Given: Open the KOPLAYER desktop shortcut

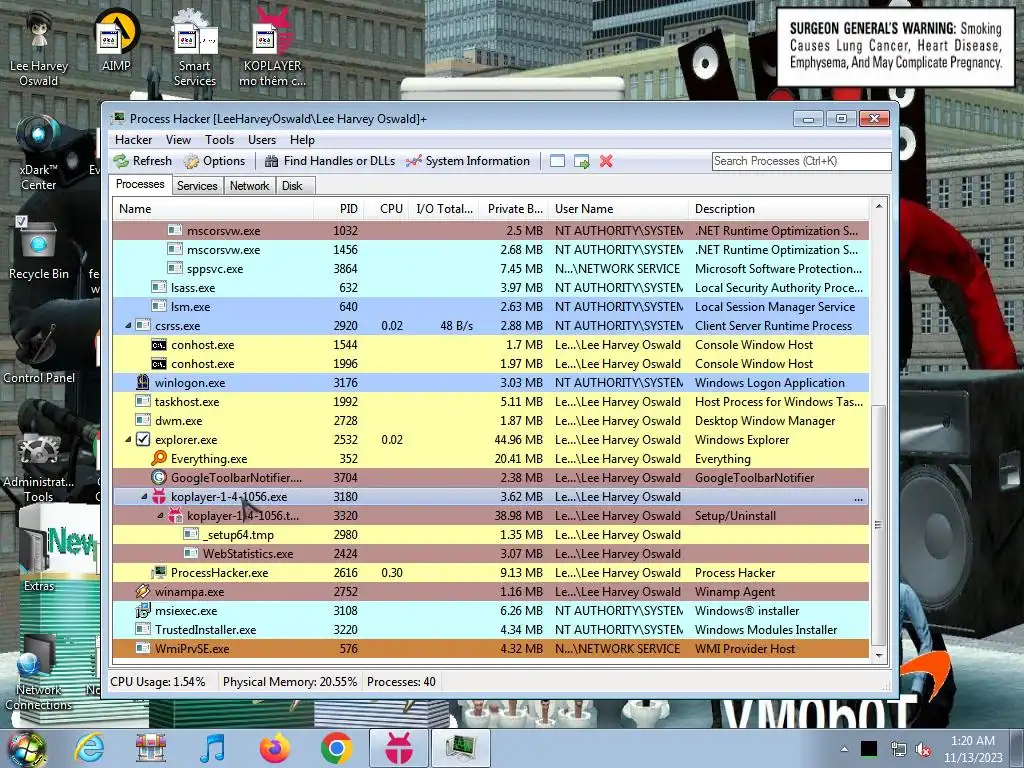Looking at the screenshot, I should coord(272,48).
